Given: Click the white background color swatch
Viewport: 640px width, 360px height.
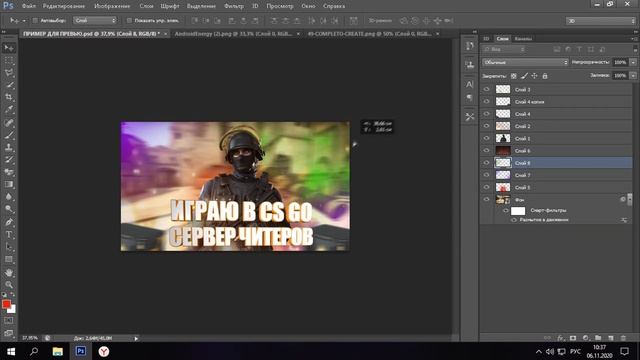Looking at the screenshot, I should (x=12, y=310).
